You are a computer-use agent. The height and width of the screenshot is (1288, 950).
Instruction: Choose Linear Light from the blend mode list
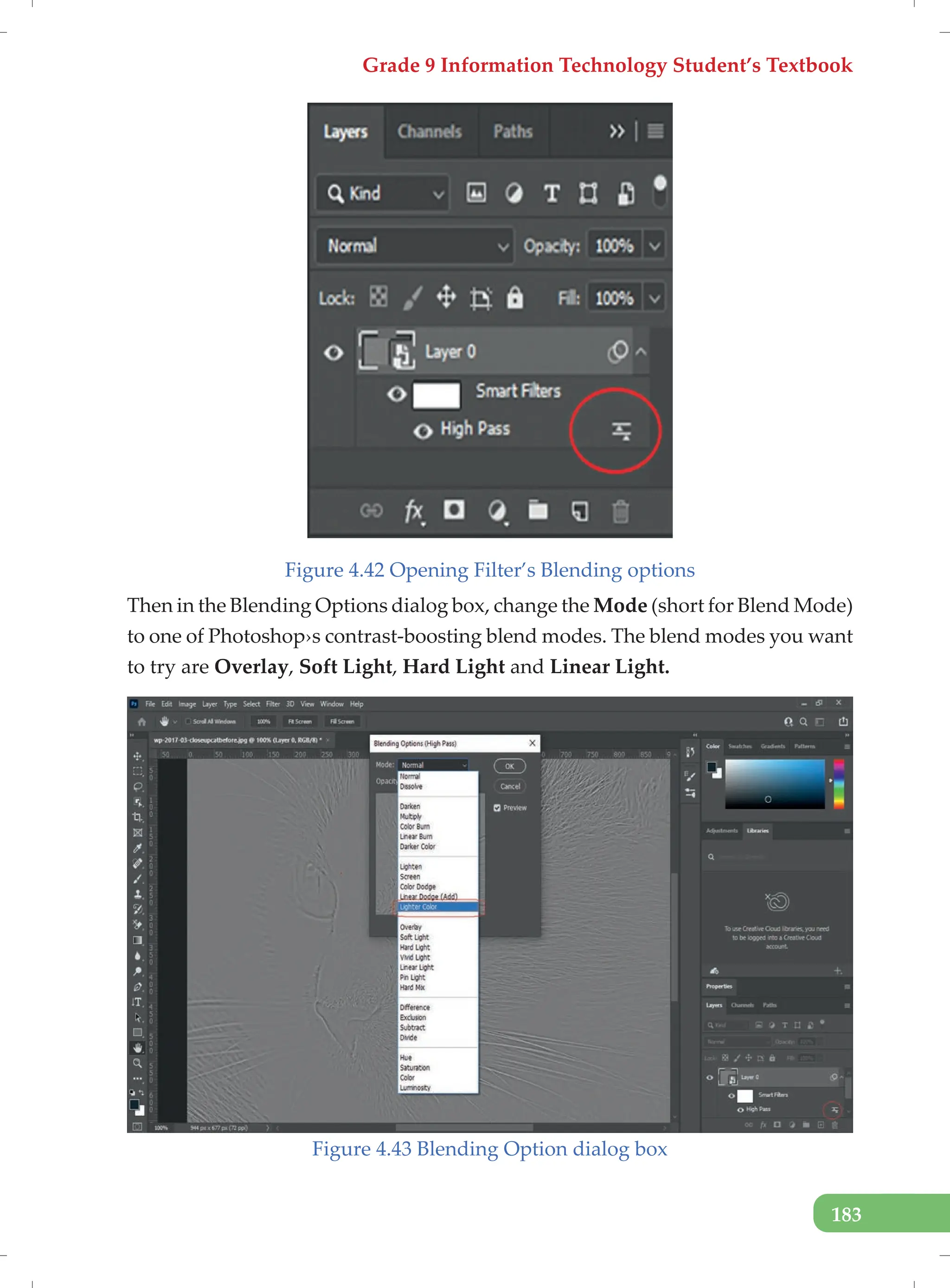[x=438, y=967]
